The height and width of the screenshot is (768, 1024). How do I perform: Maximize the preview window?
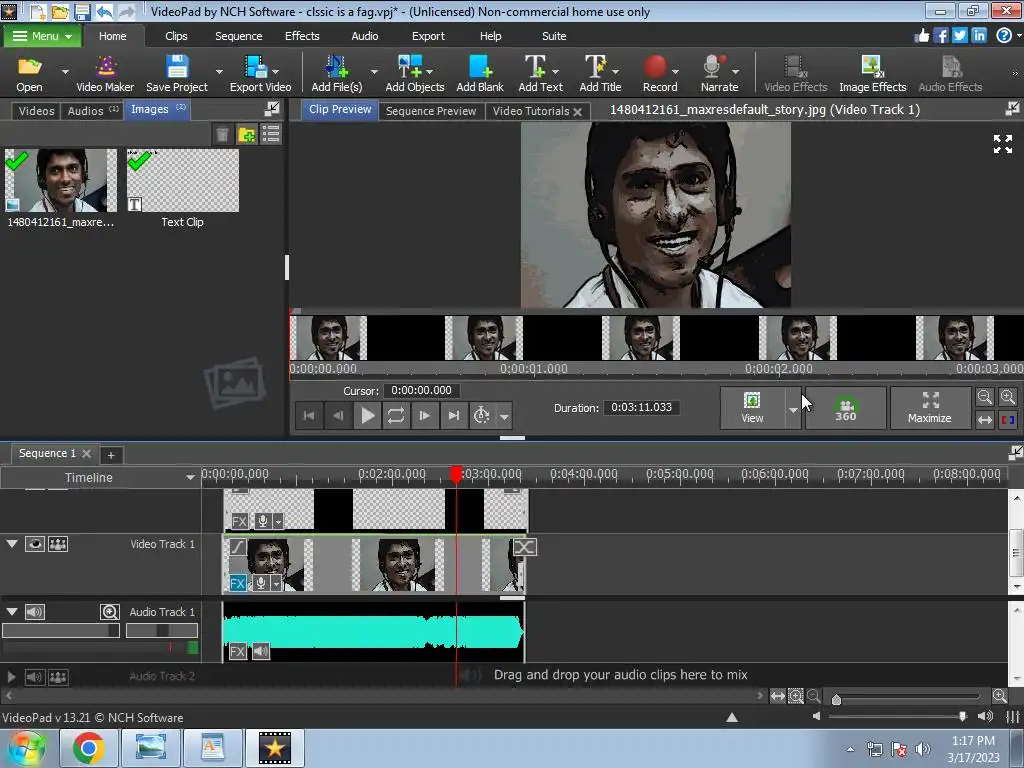[x=929, y=408]
